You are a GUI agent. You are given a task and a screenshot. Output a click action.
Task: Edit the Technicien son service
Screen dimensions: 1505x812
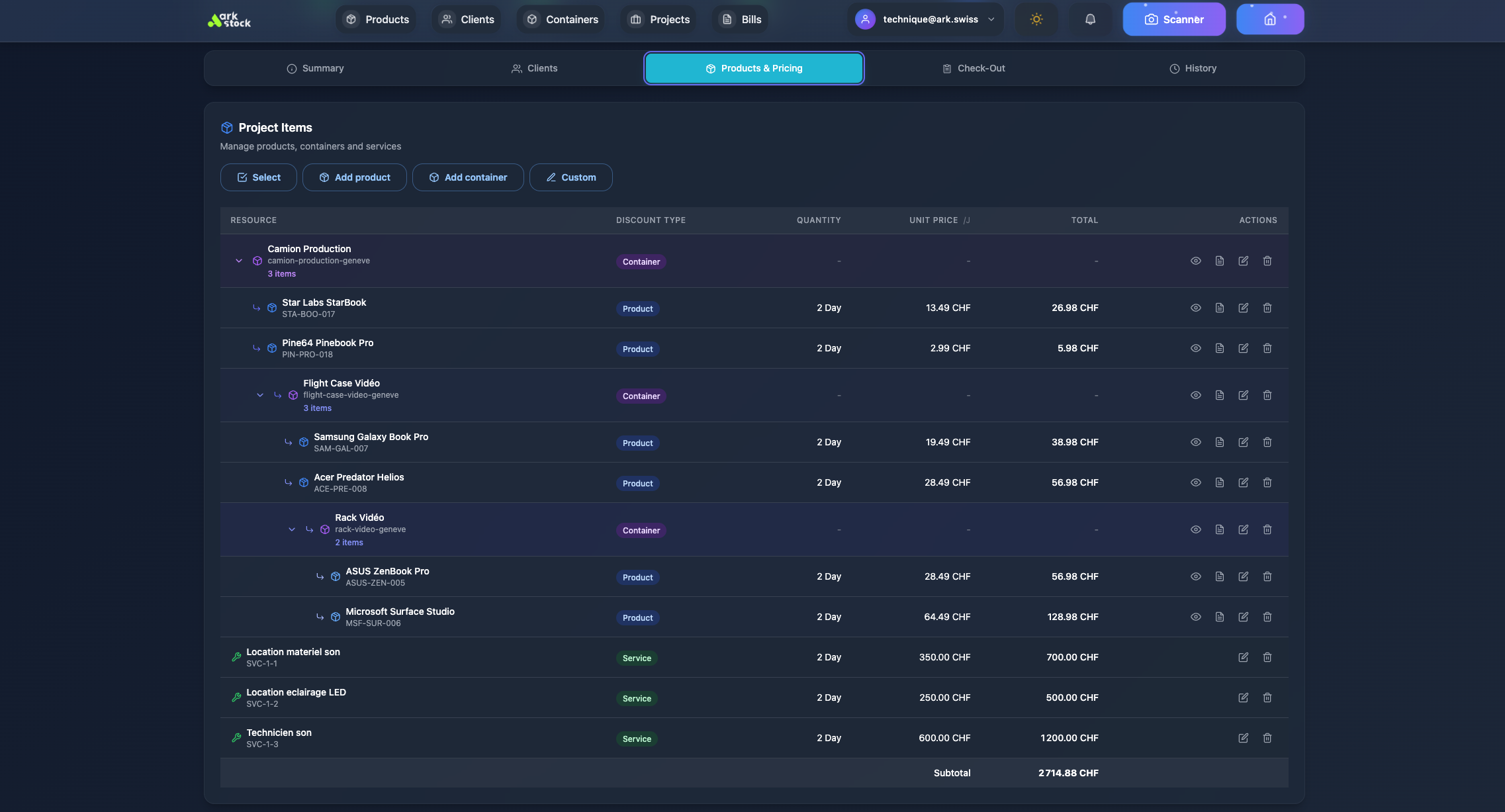click(x=1243, y=738)
